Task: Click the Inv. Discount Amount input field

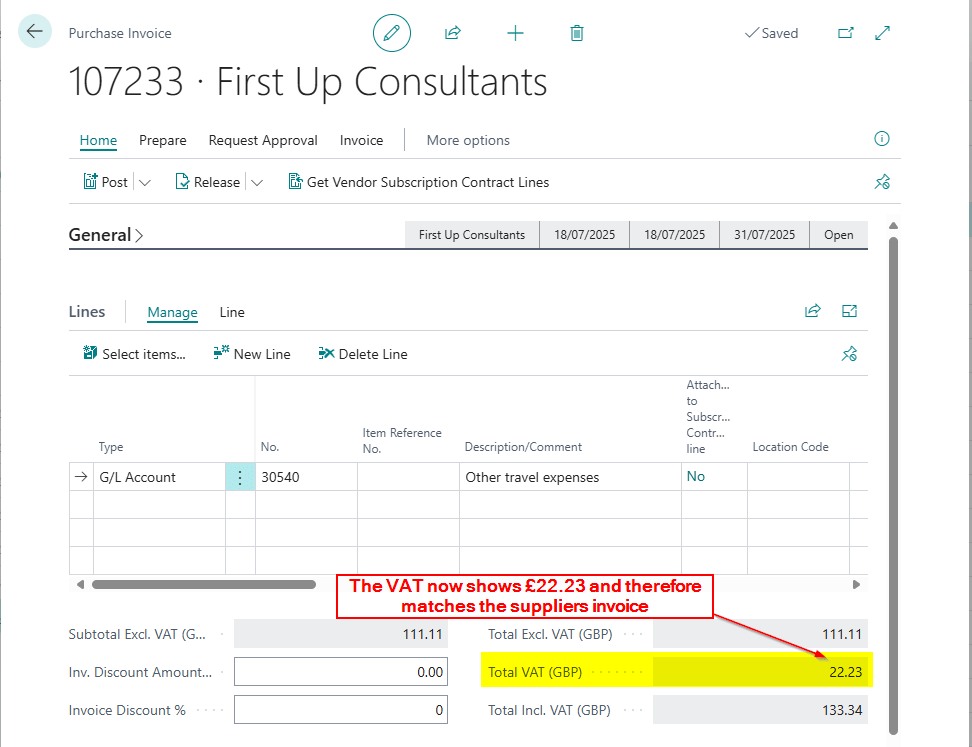Action: pyautogui.click(x=340, y=672)
